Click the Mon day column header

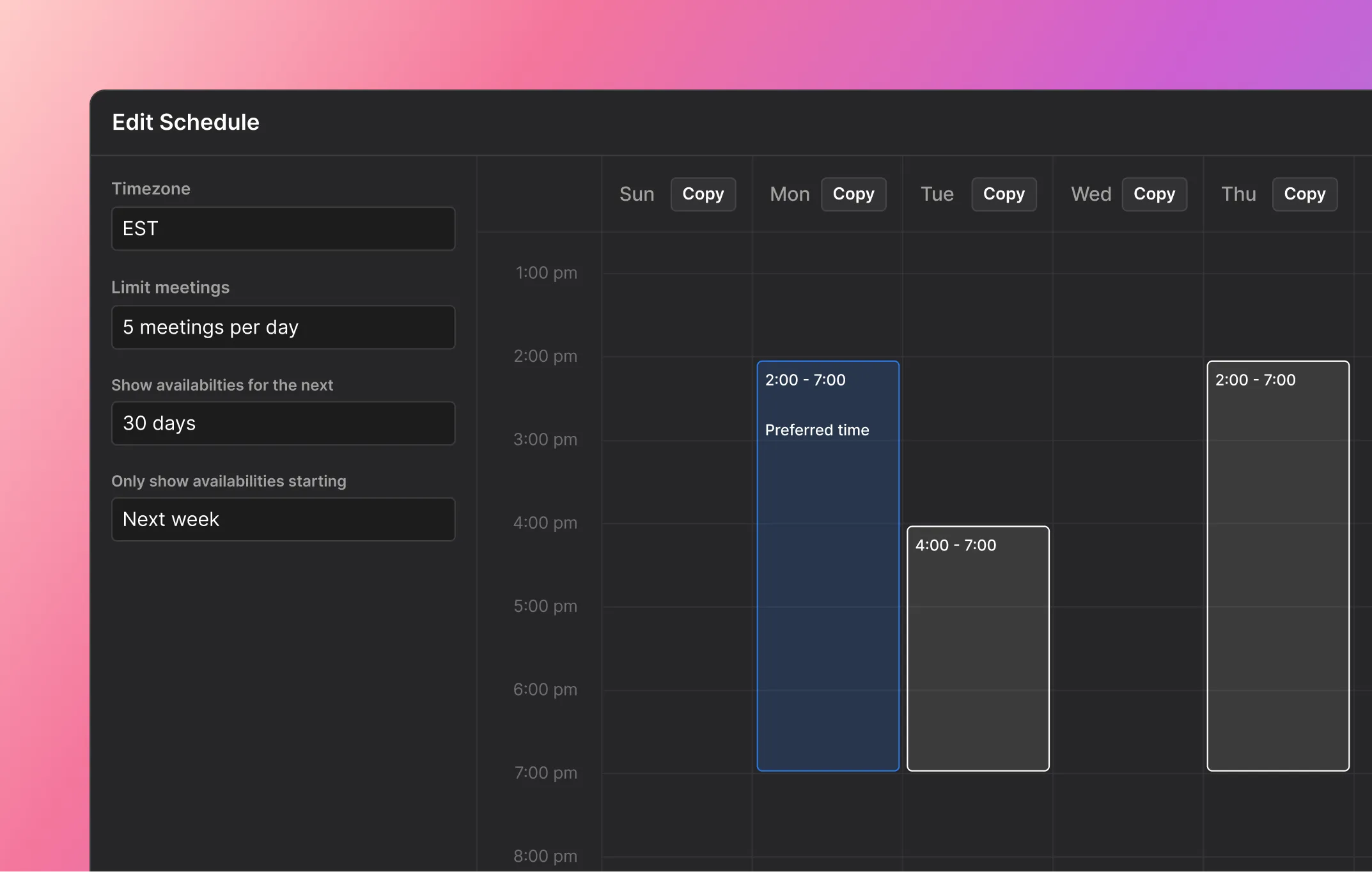pos(790,194)
